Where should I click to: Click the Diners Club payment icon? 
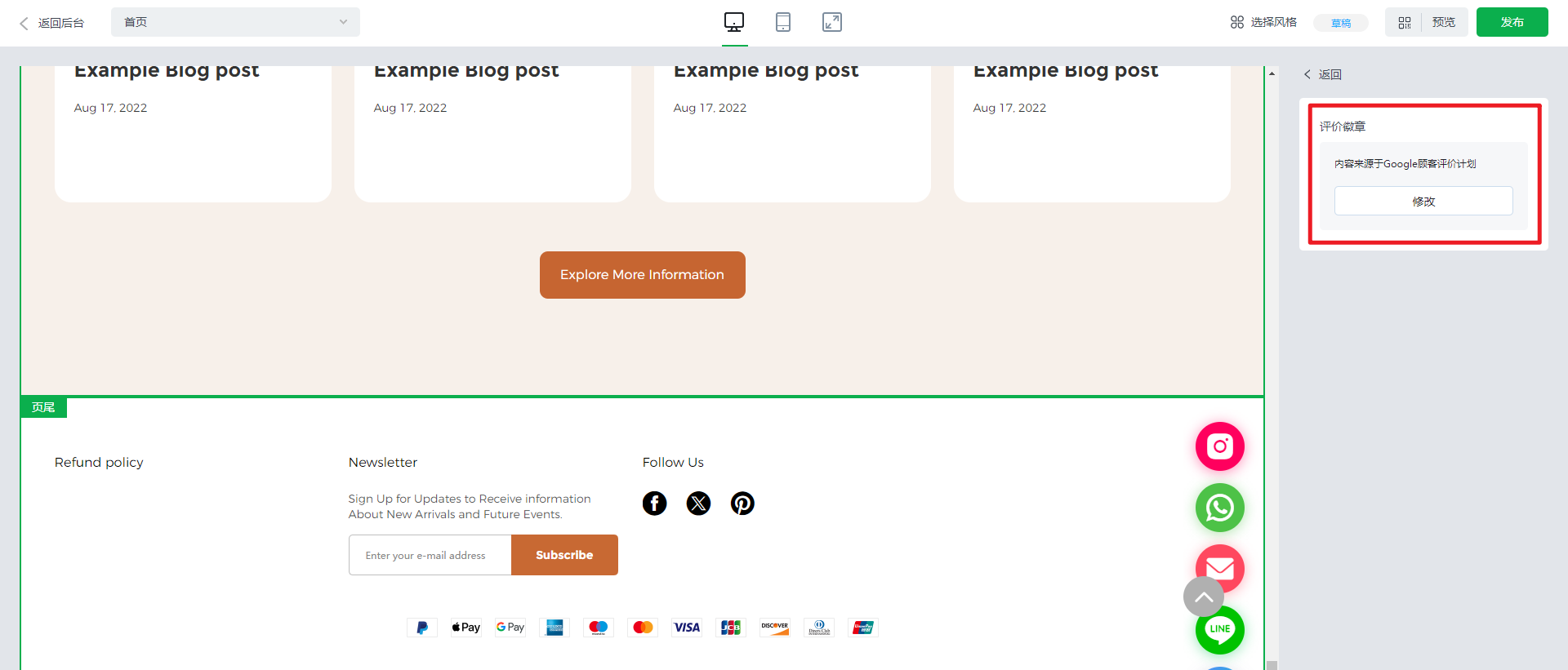point(819,628)
